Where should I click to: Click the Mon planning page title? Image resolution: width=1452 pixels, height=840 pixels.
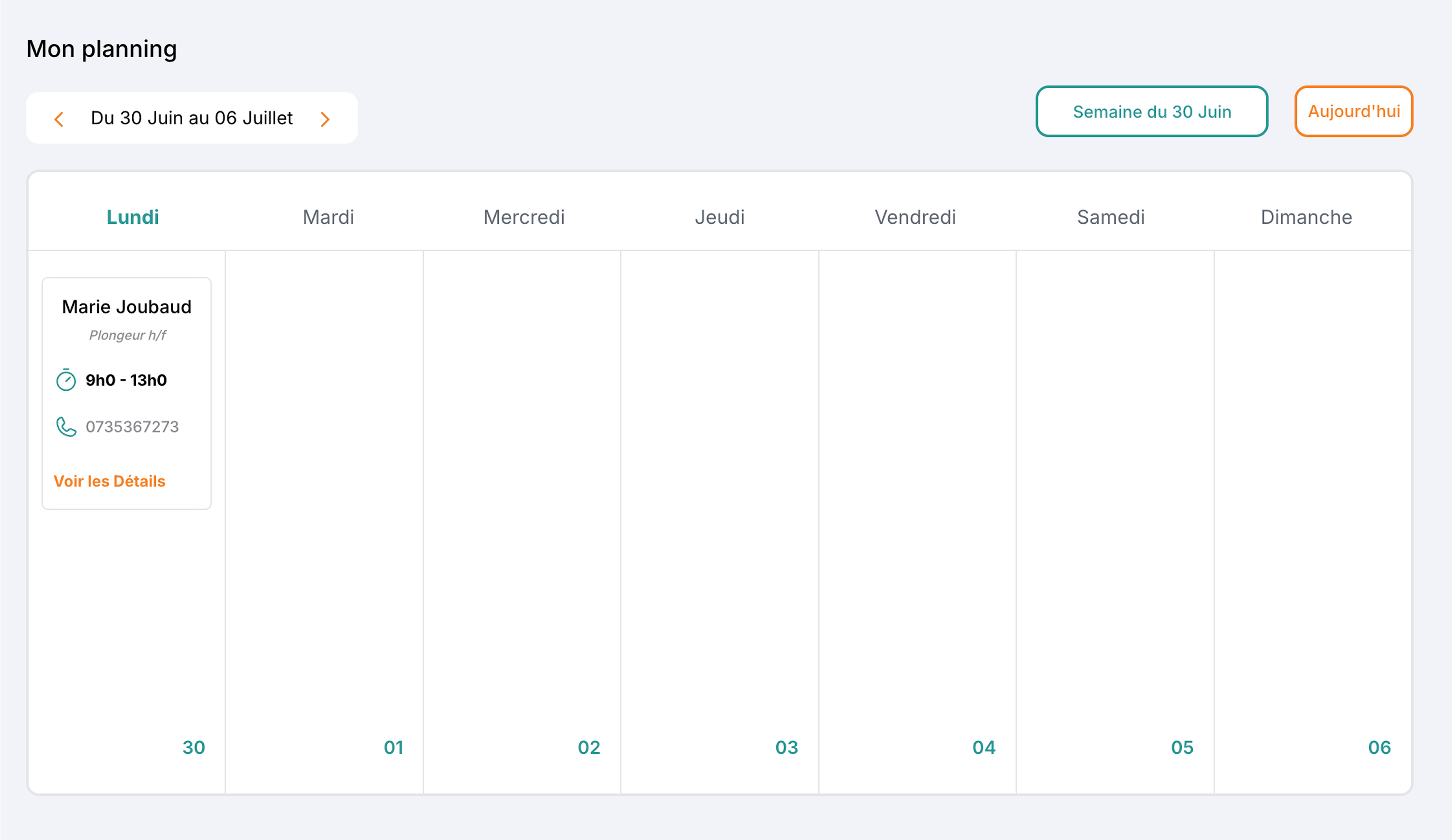coord(101,50)
